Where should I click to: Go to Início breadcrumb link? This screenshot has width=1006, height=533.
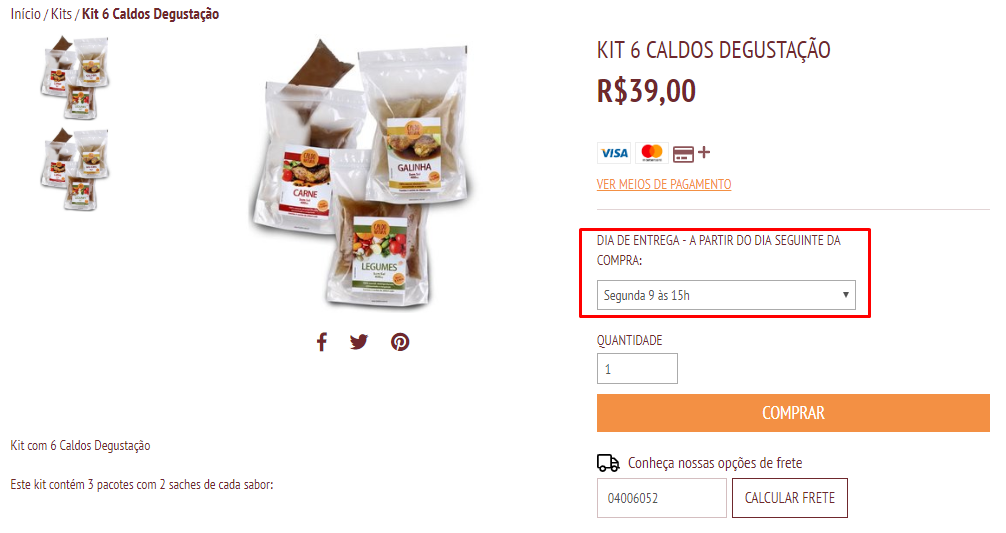pyautogui.click(x=26, y=14)
